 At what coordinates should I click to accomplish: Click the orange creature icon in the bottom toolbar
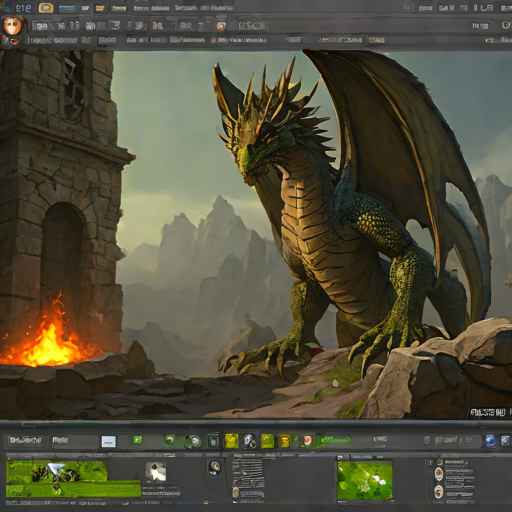point(284,441)
